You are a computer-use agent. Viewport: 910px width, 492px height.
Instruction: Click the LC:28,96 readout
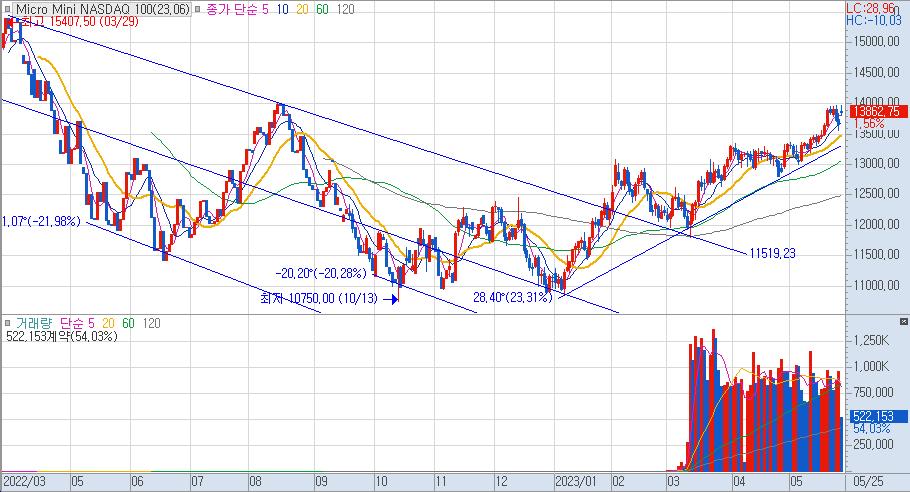click(871, 8)
